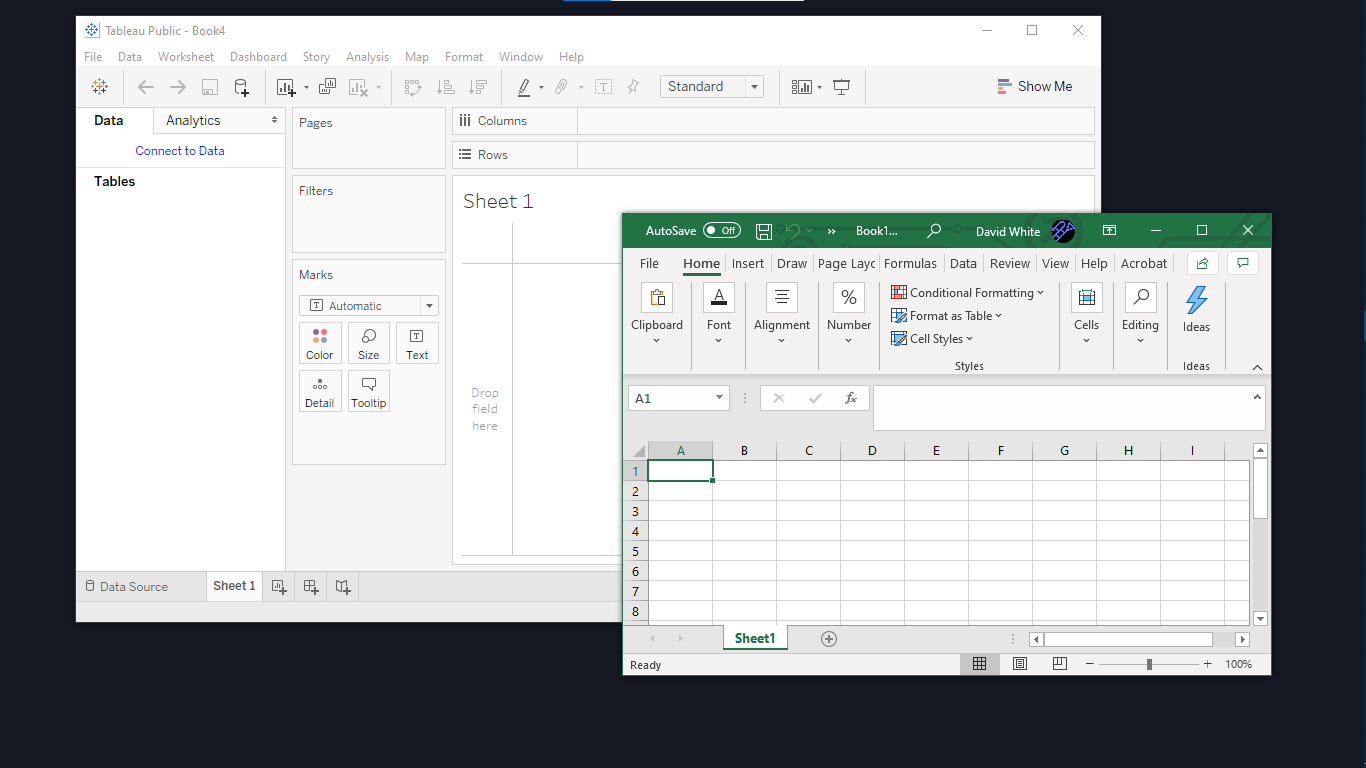Viewport: 1366px width, 768px height.
Task: Click the Tableau redo forward arrow
Action: click(178, 87)
